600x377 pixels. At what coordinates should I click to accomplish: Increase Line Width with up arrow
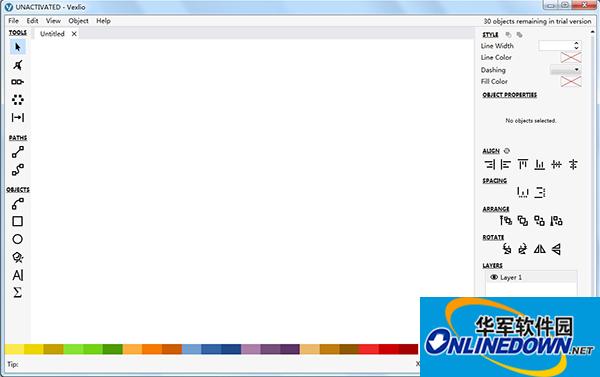(x=576, y=43)
